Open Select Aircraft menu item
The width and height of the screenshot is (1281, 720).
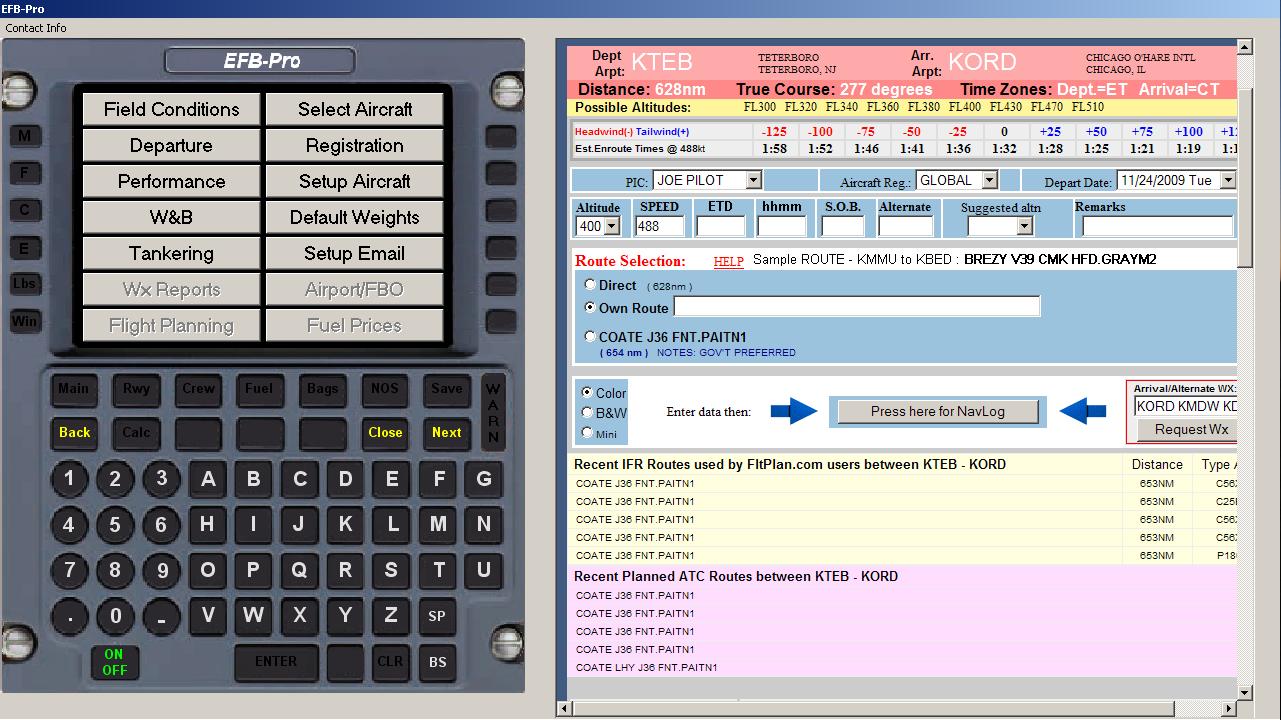355,110
